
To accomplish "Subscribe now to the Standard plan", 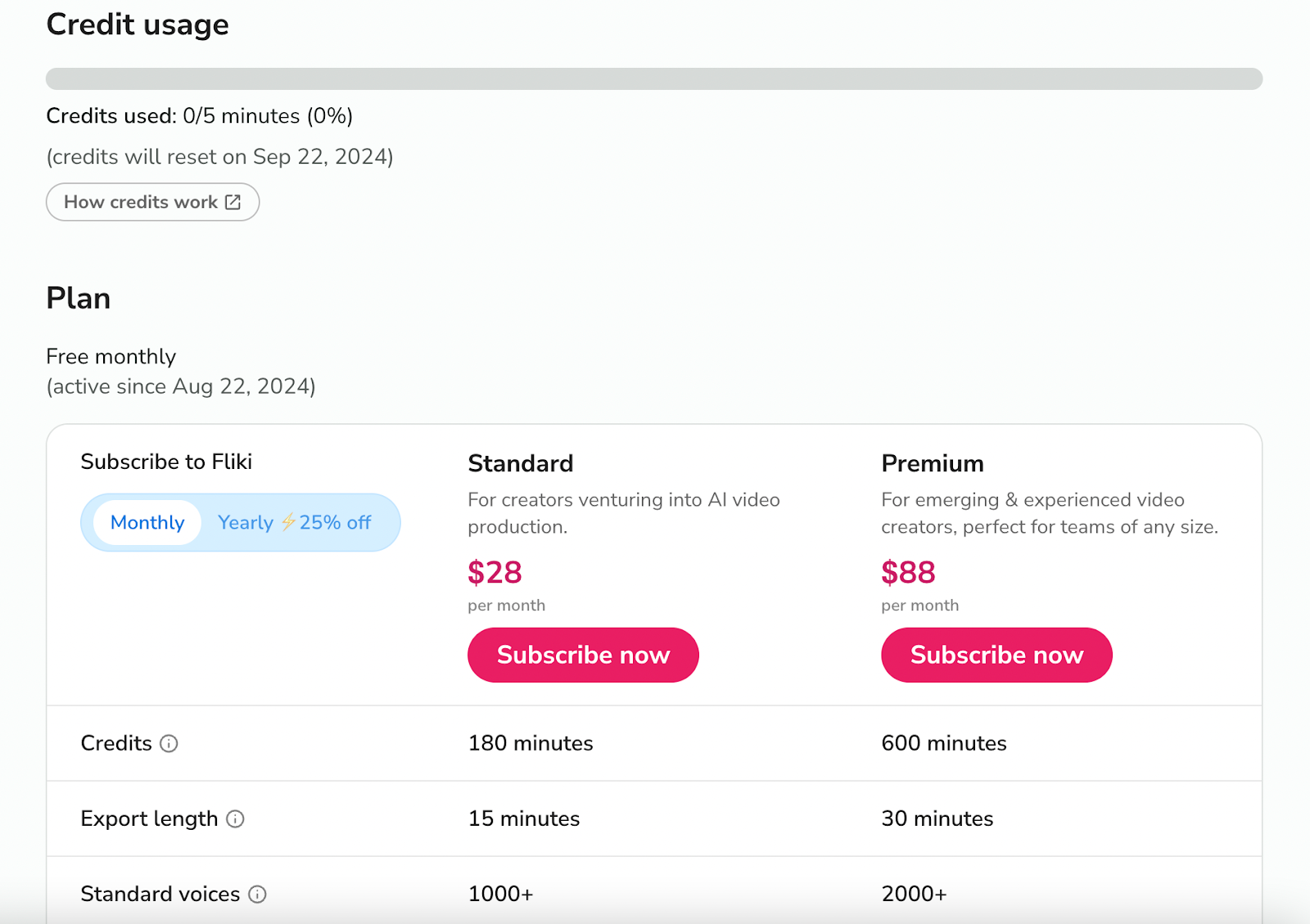I will click(x=582, y=655).
